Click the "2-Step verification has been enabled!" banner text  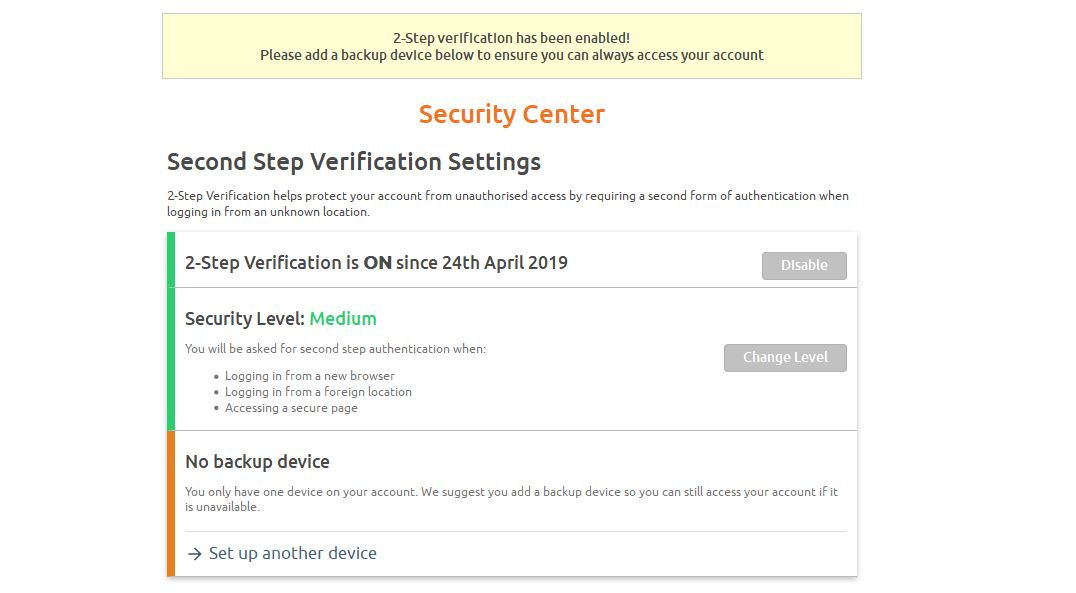coord(511,38)
